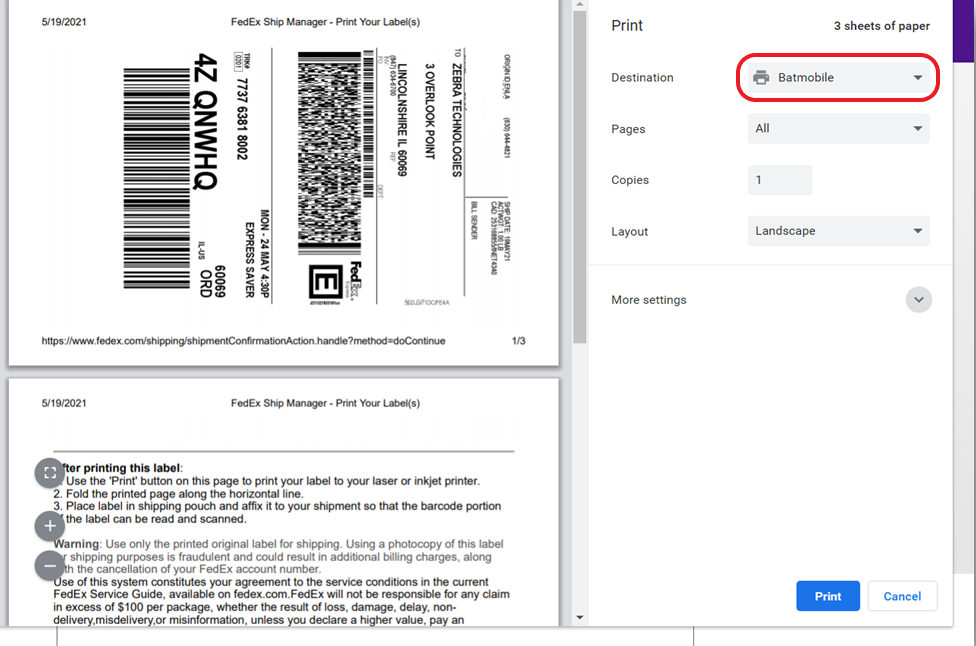Click the expand-to-fullscreen preview icon

49,472
